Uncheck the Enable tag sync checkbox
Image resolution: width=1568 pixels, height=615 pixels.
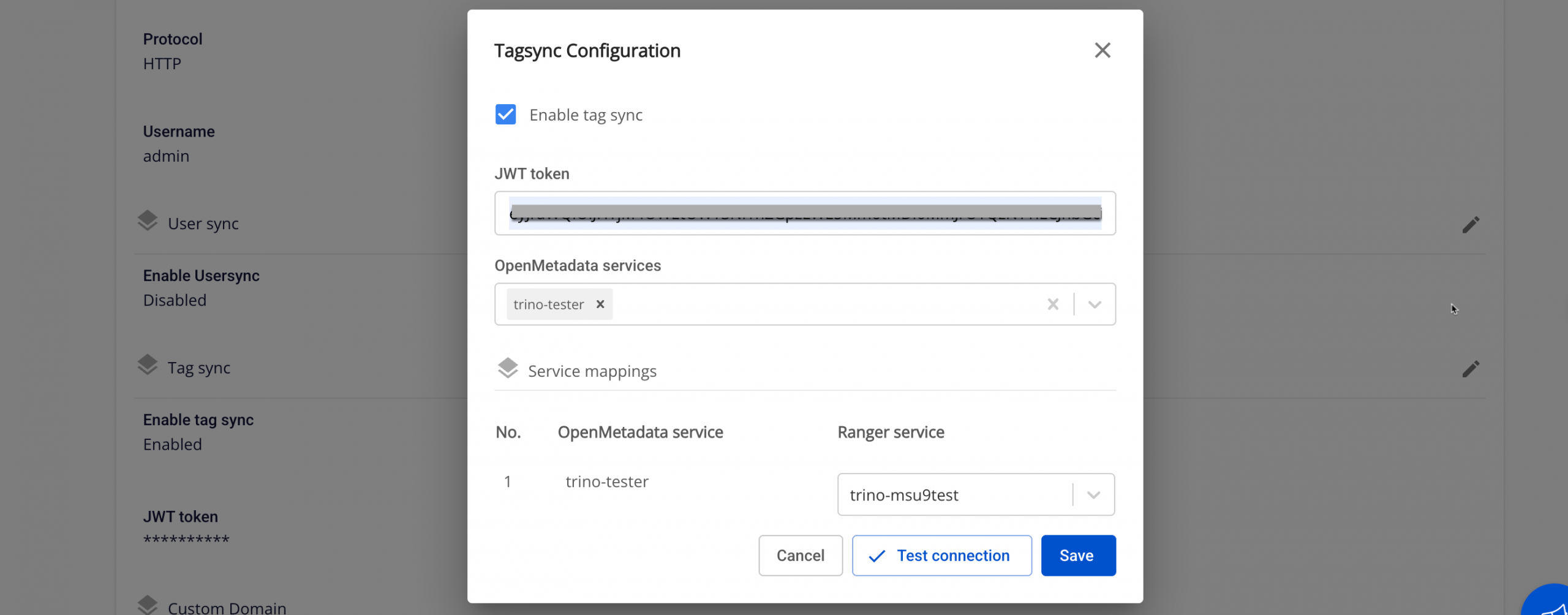click(505, 115)
